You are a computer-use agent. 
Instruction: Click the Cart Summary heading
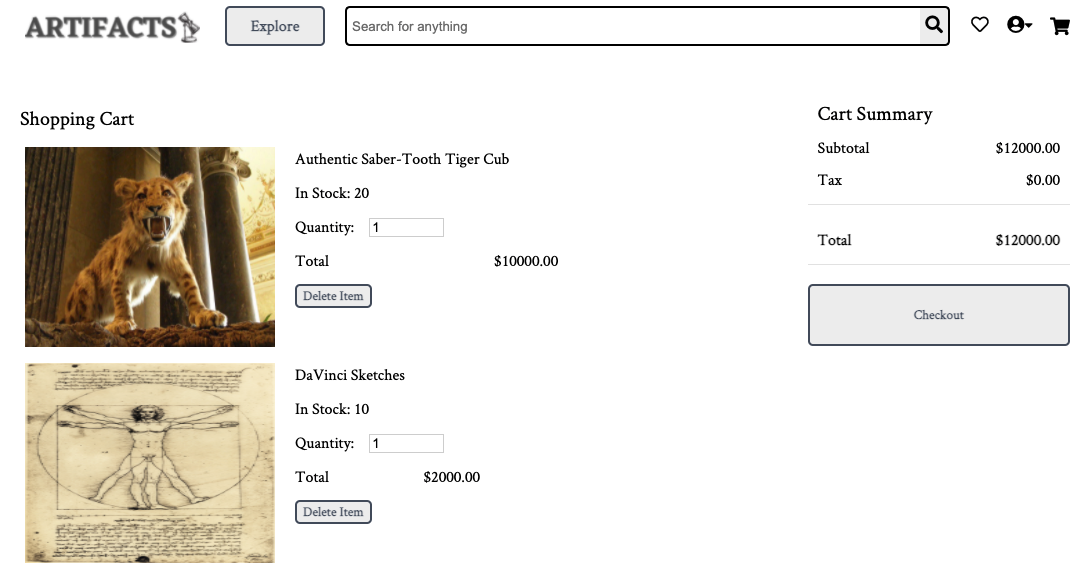click(x=875, y=114)
